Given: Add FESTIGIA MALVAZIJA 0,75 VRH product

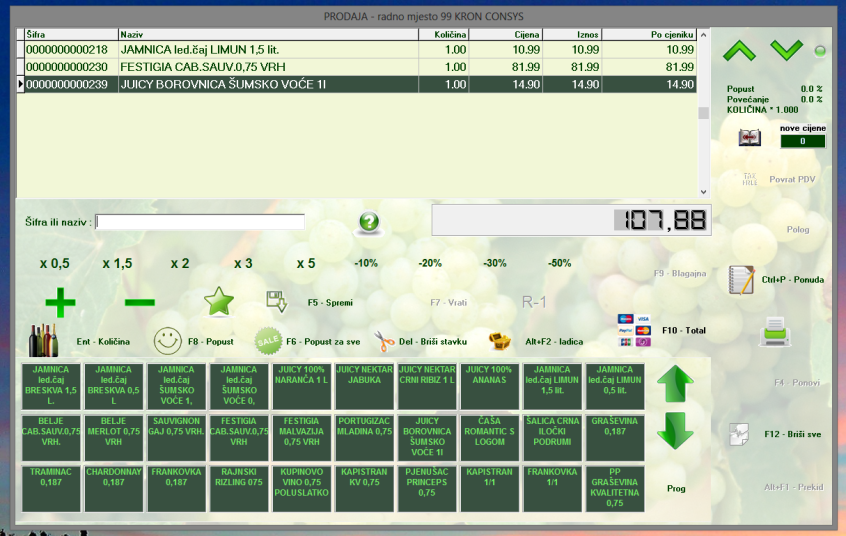Looking at the screenshot, I should click(301, 437).
